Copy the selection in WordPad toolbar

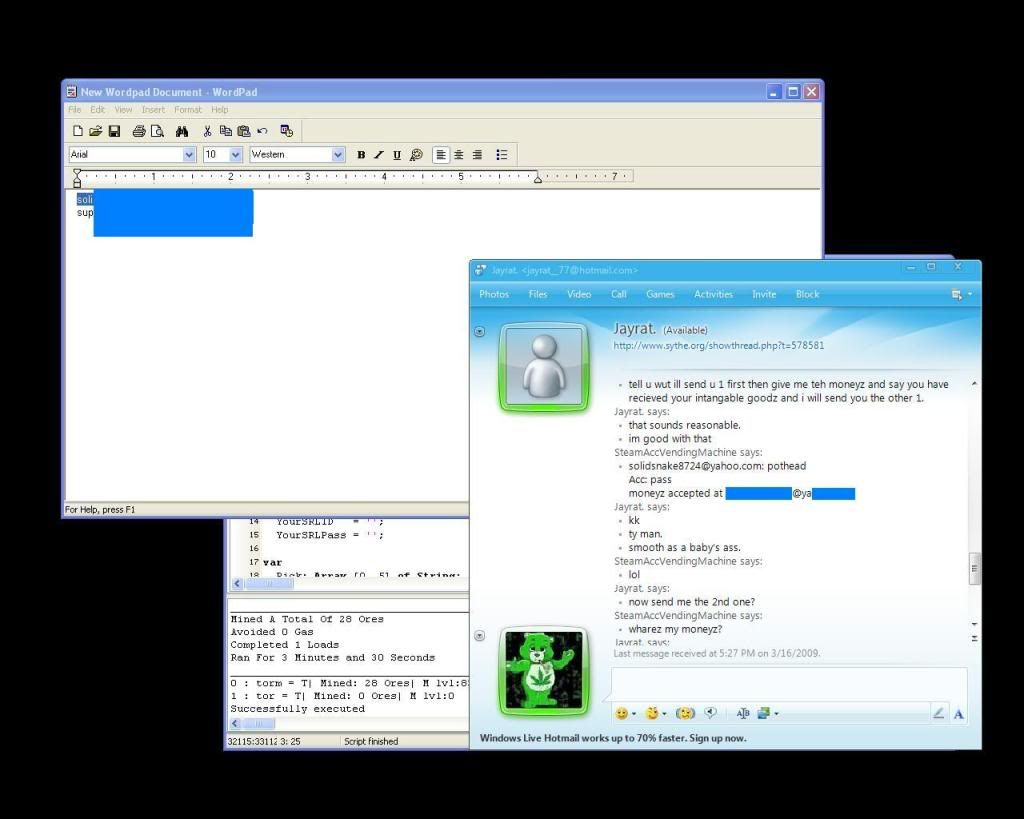pos(226,131)
